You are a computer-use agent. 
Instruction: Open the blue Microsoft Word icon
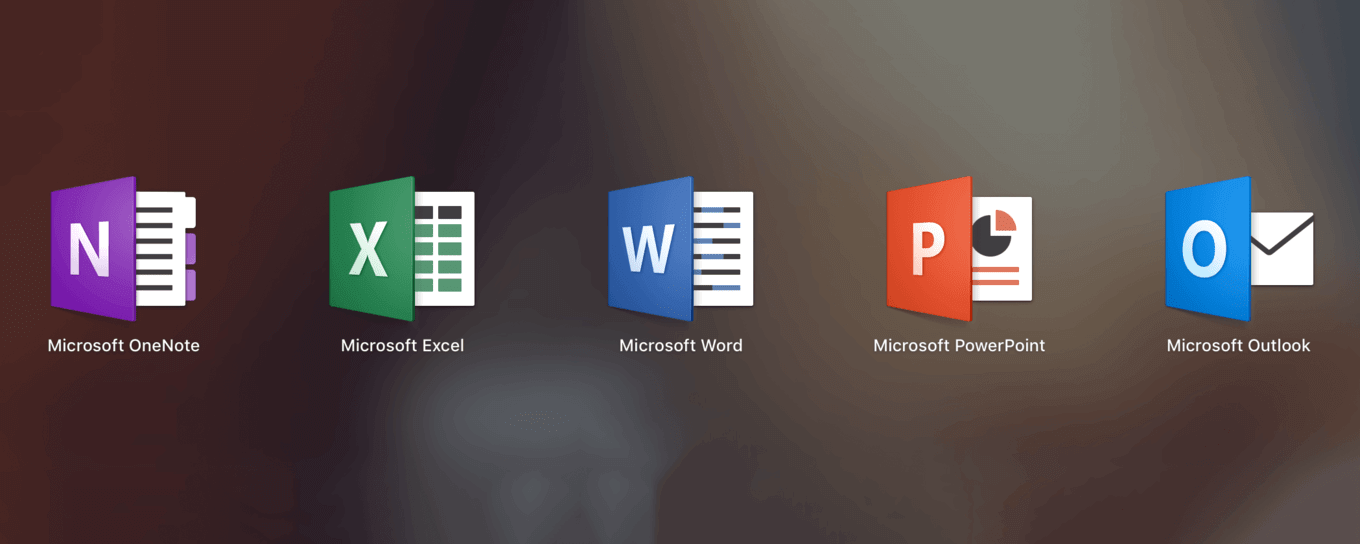coord(680,249)
